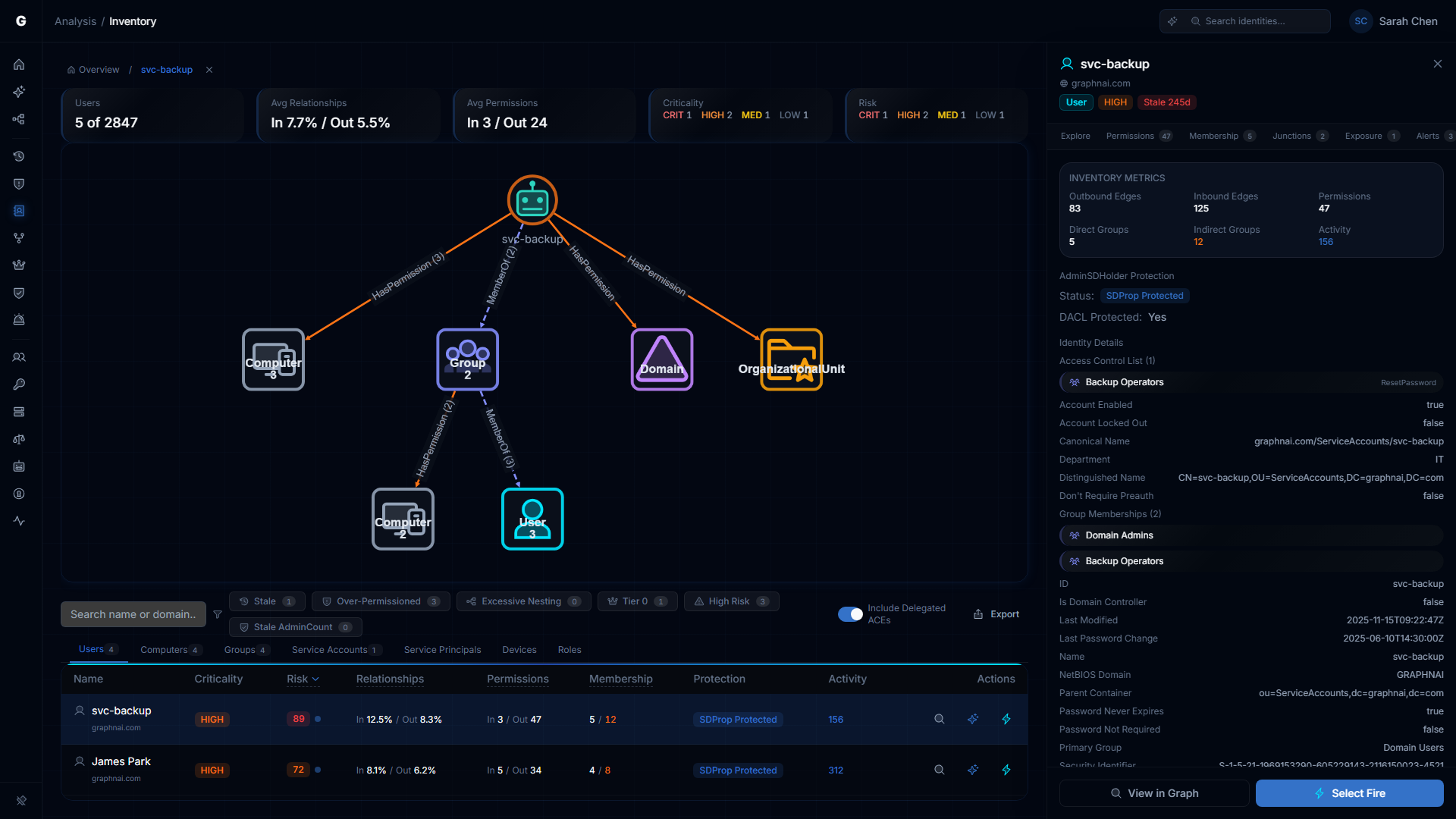Open the alerts bell icon in the sidebar
The width and height of the screenshot is (1456, 819).
click(19, 320)
